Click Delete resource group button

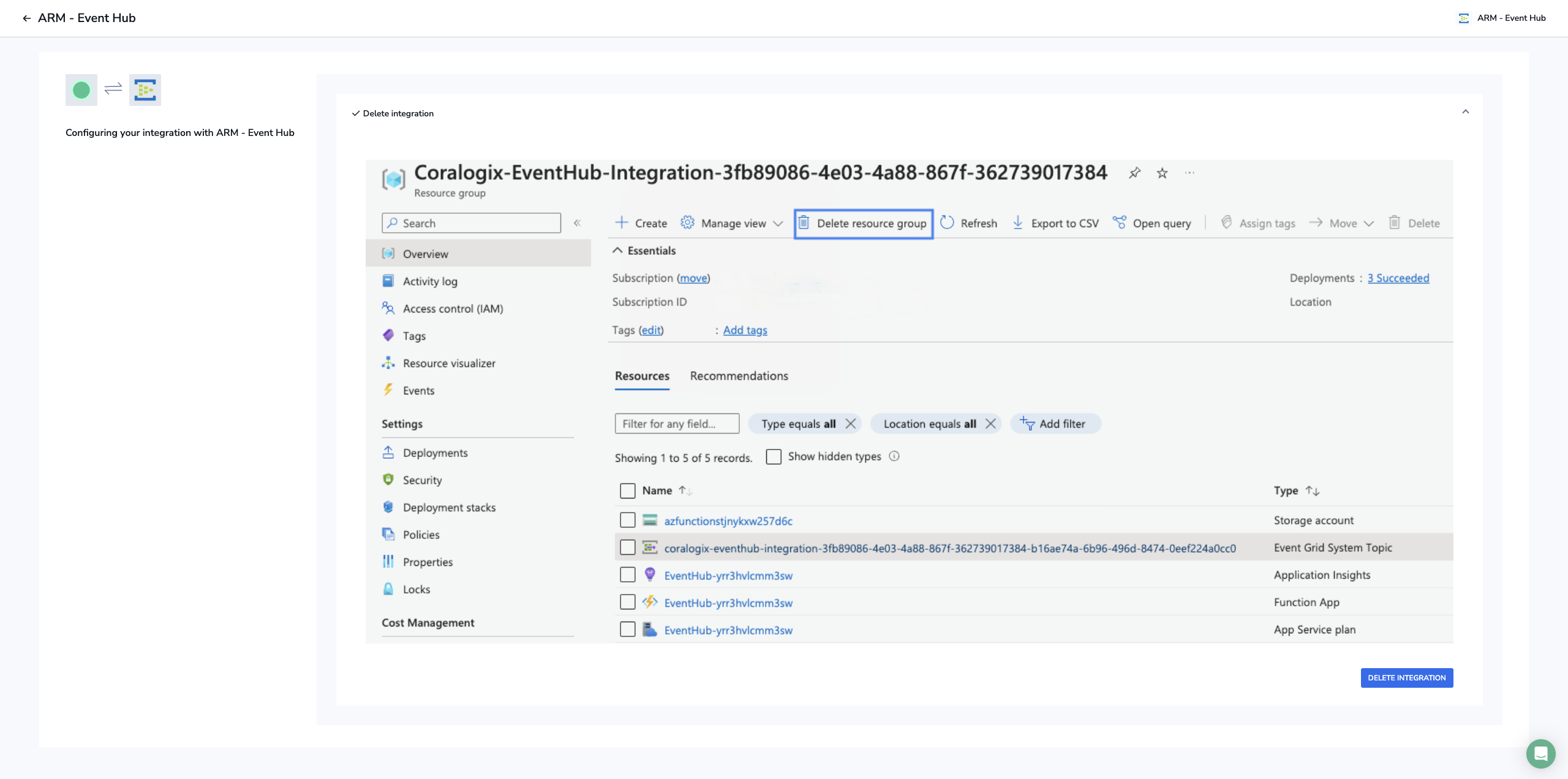coord(864,224)
